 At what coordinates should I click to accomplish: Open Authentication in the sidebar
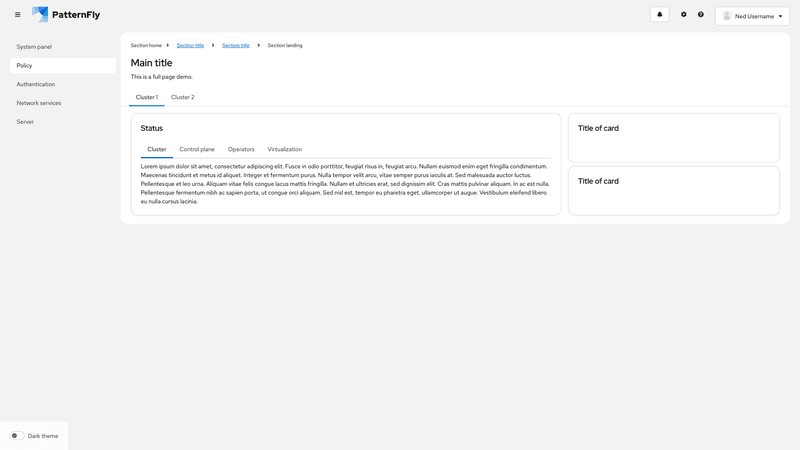click(x=36, y=84)
